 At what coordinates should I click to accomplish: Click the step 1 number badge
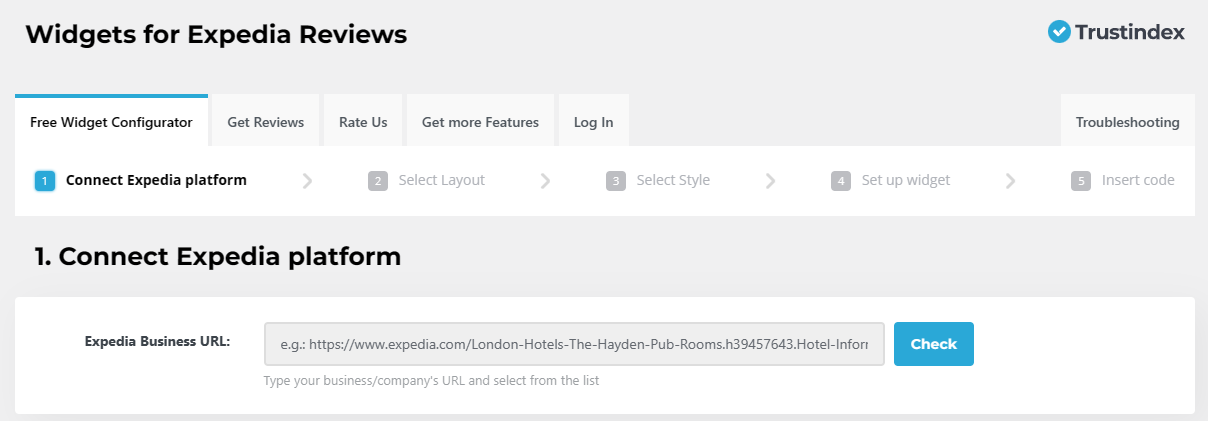44,181
